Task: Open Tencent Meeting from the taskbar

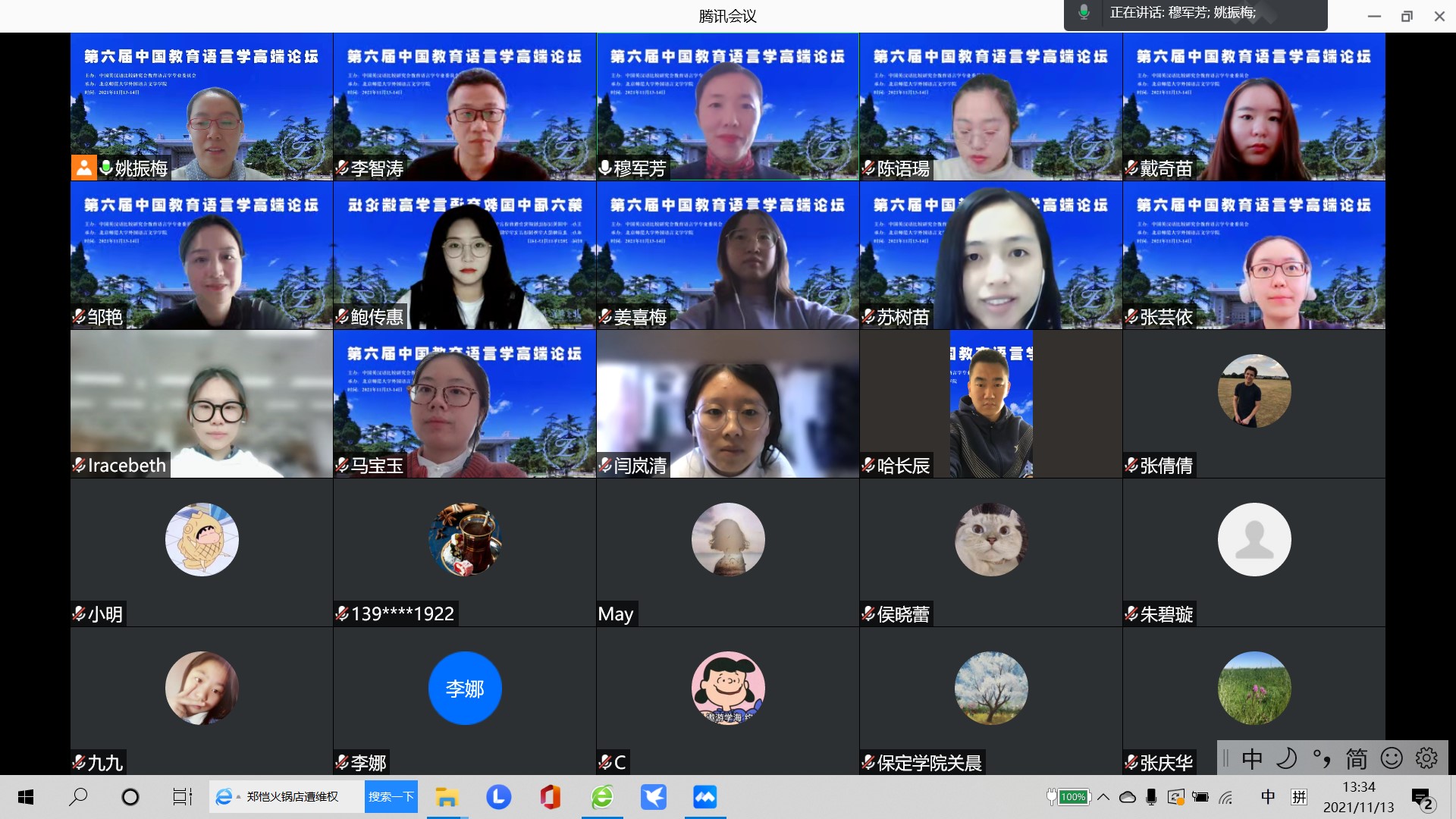Action: (x=704, y=797)
